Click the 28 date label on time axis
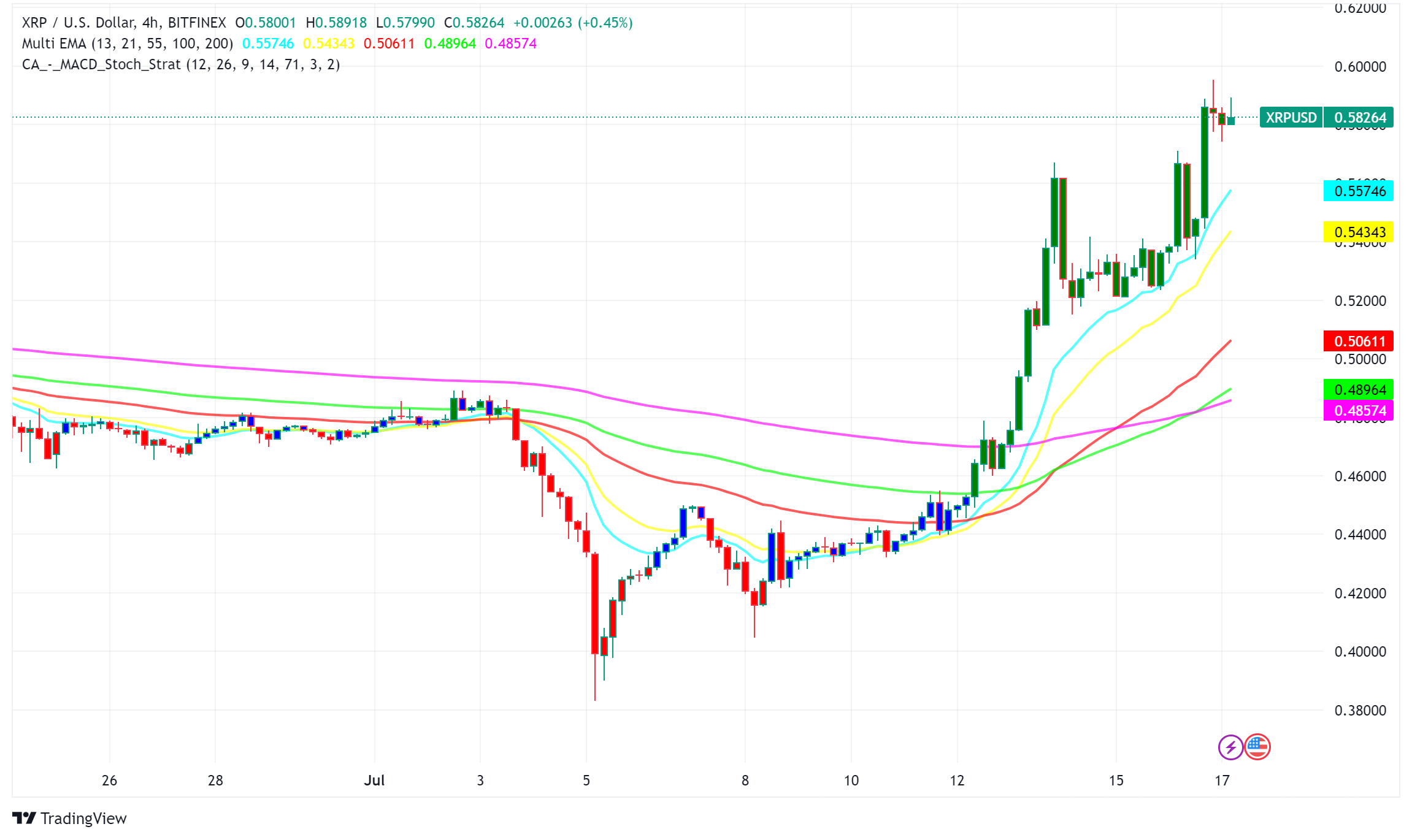The width and height of the screenshot is (1412, 840). tap(215, 780)
